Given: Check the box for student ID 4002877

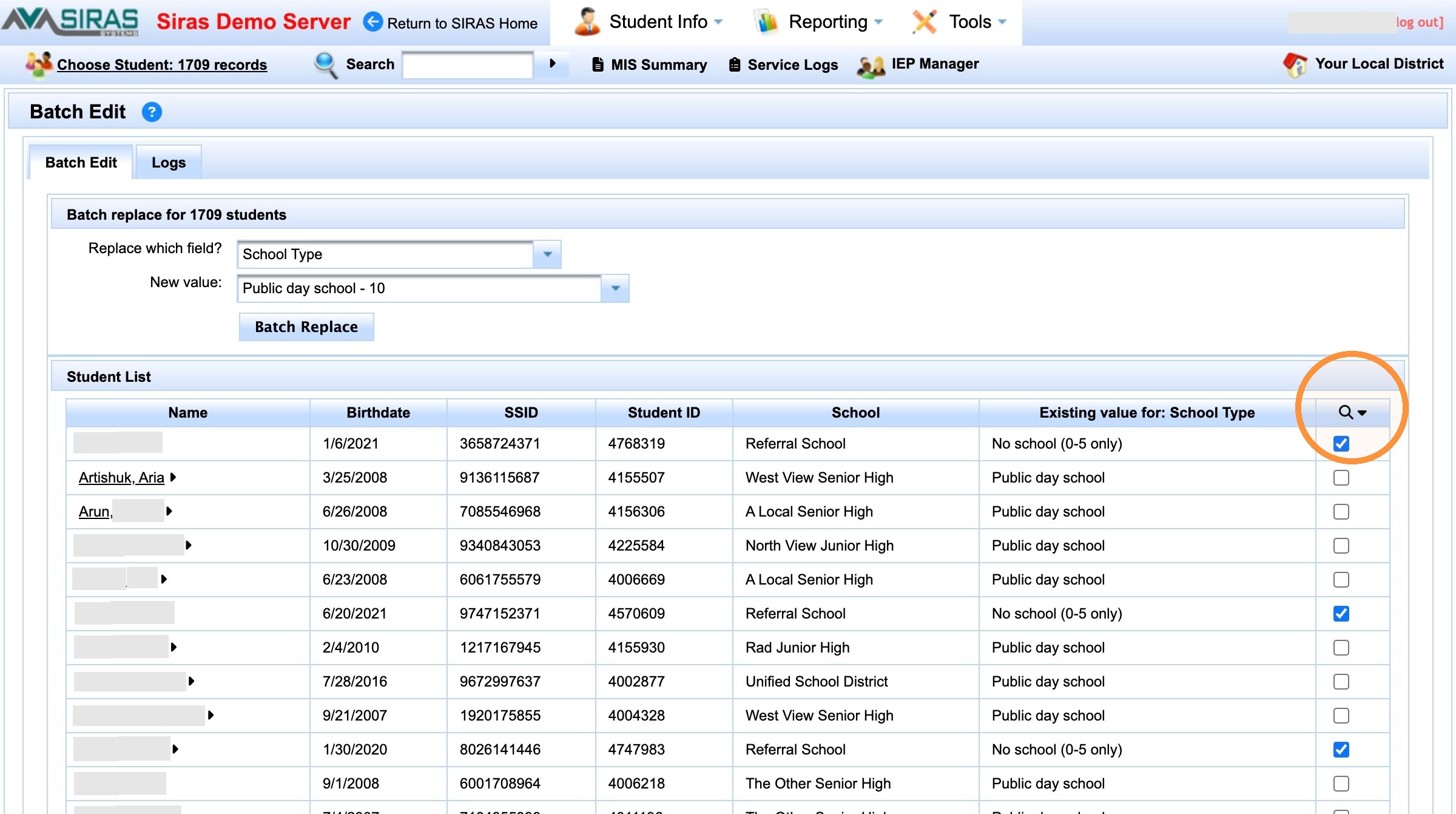Looking at the screenshot, I should pos(1341,682).
